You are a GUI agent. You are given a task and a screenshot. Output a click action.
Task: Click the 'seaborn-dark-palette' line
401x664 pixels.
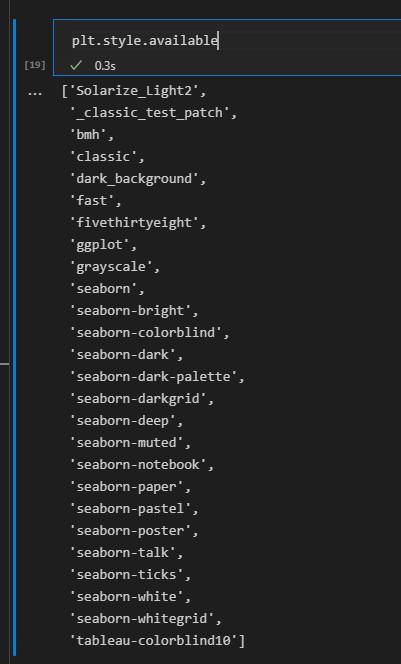point(157,377)
